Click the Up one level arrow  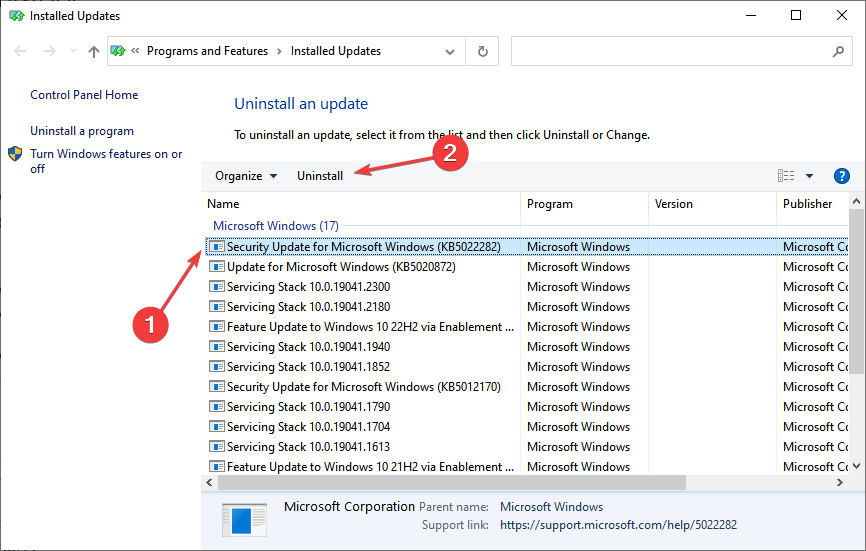[94, 51]
